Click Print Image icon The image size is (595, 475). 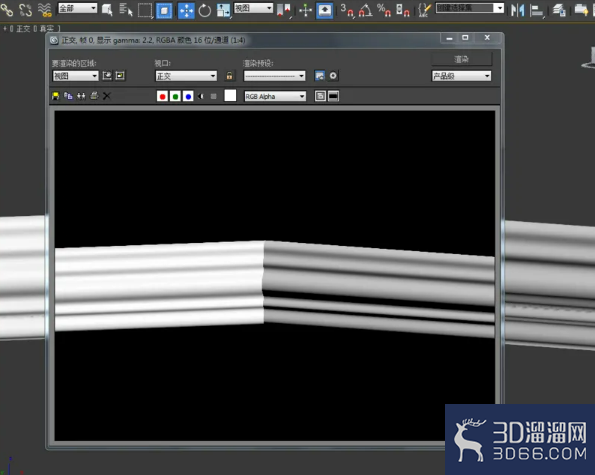tap(94, 96)
